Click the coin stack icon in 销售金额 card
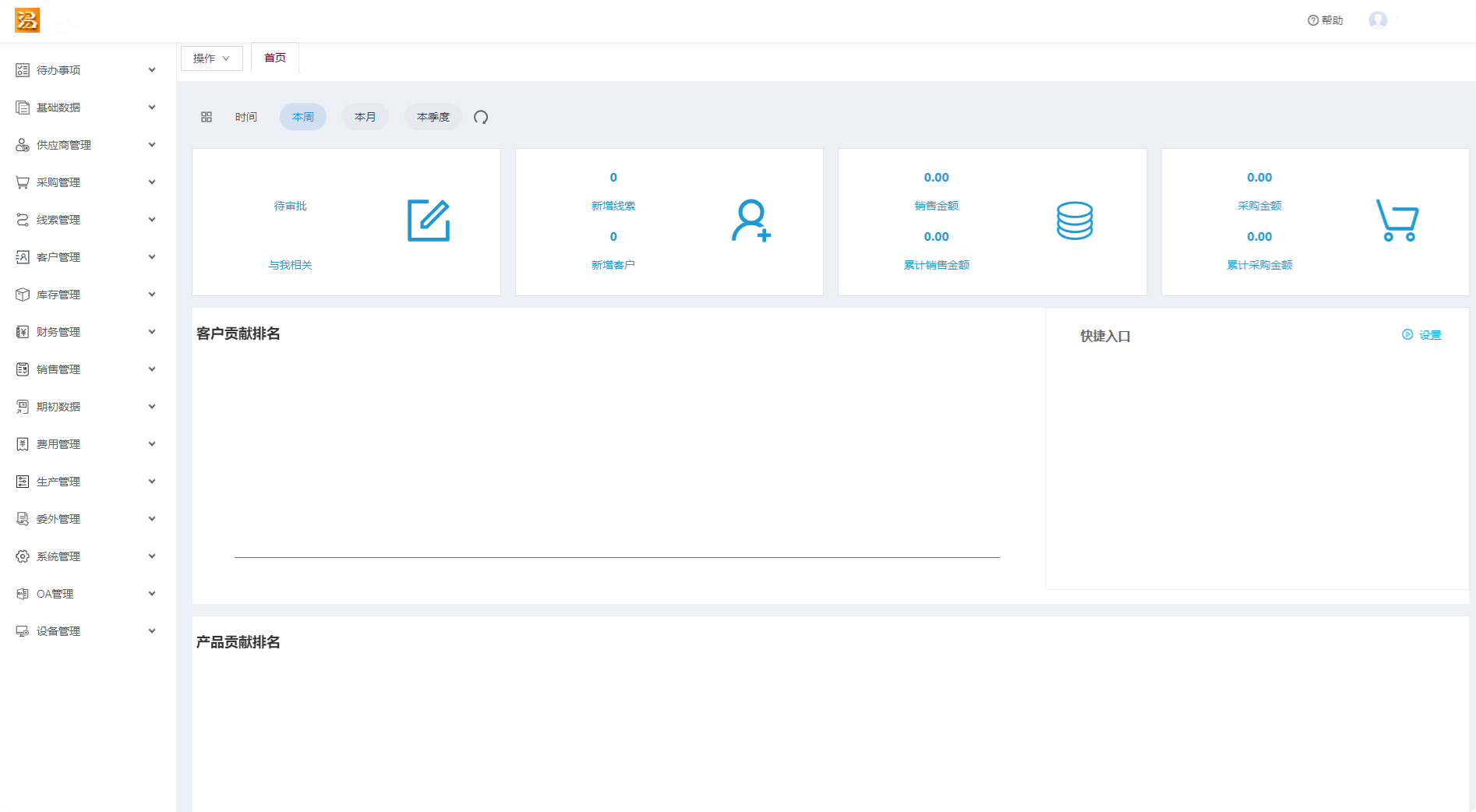 (x=1075, y=221)
